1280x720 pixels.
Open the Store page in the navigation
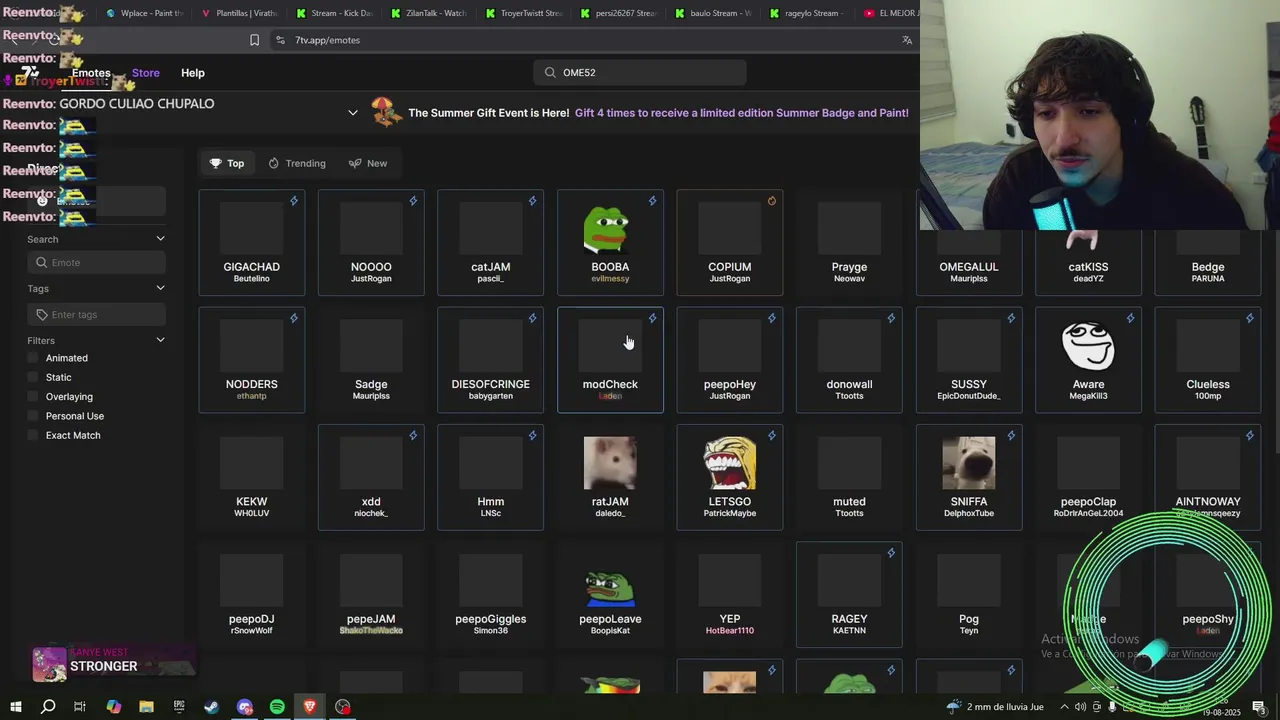click(146, 73)
